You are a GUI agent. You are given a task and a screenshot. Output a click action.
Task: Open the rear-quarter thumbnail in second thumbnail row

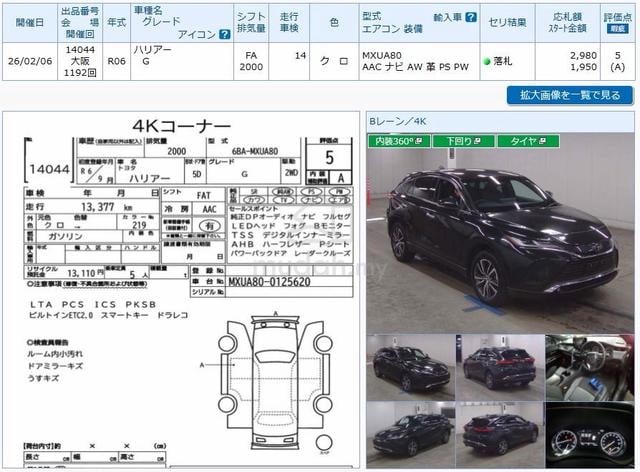tap(500, 435)
